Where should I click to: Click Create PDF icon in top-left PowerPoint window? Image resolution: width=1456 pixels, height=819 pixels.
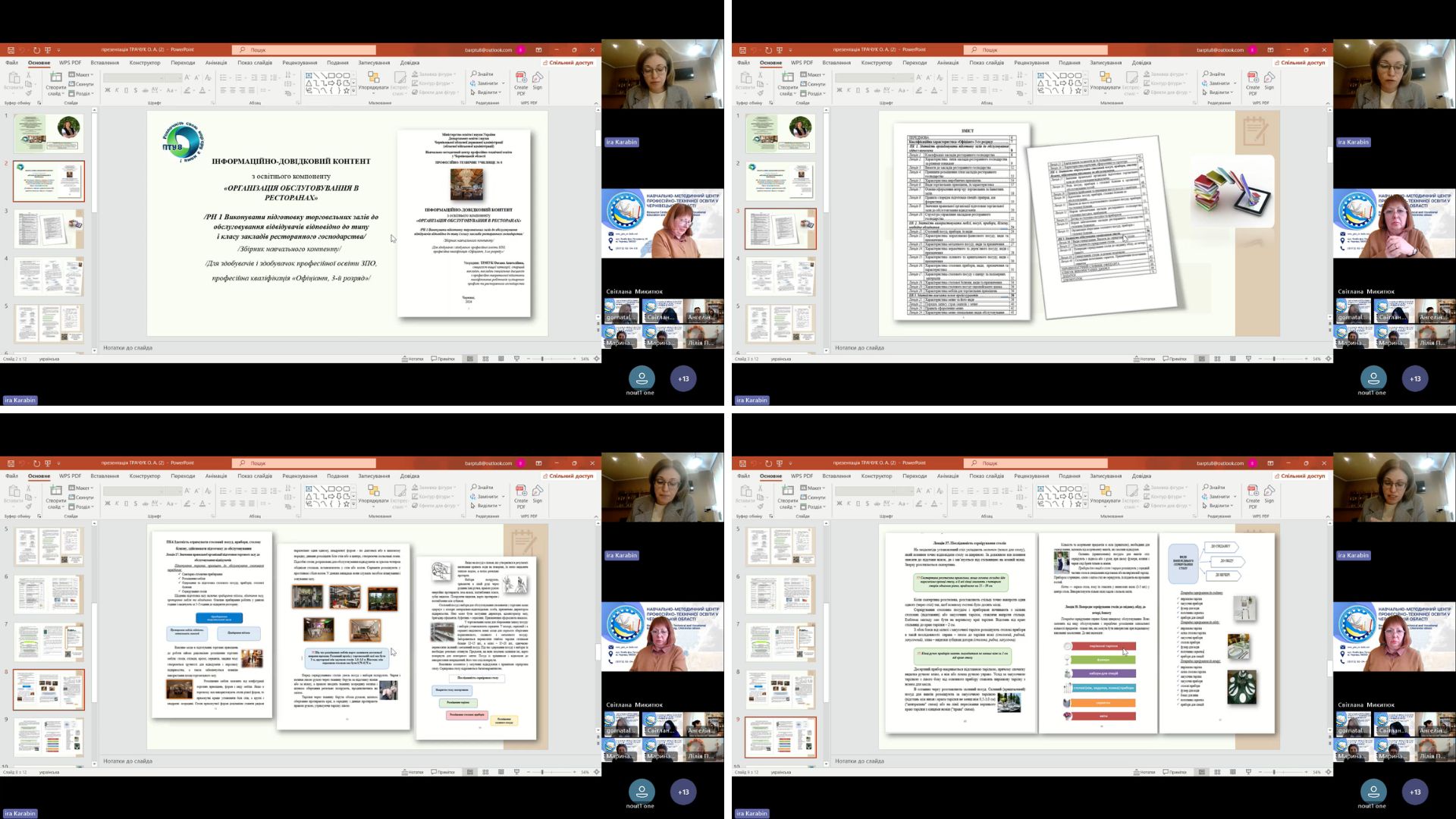tap(521, 78)
